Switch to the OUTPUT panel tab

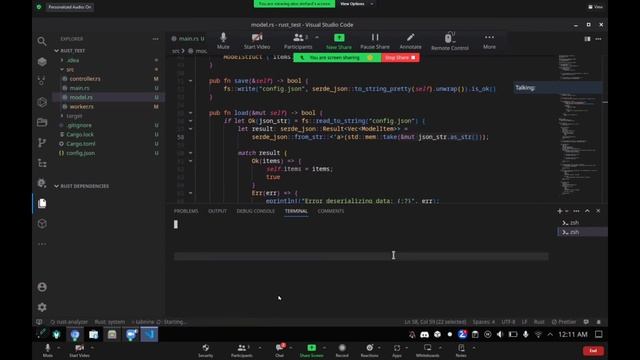click(x=217, y=211)
